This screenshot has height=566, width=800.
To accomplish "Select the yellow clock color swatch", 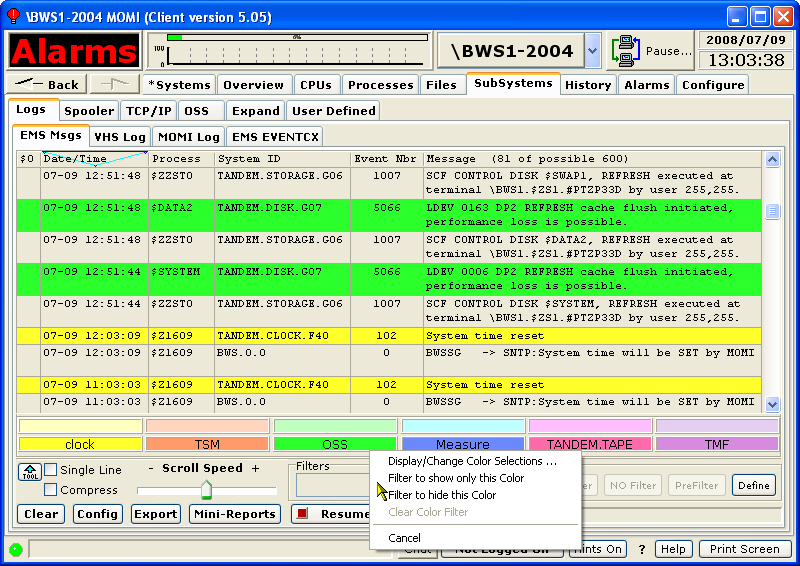I will coord(80,444).
